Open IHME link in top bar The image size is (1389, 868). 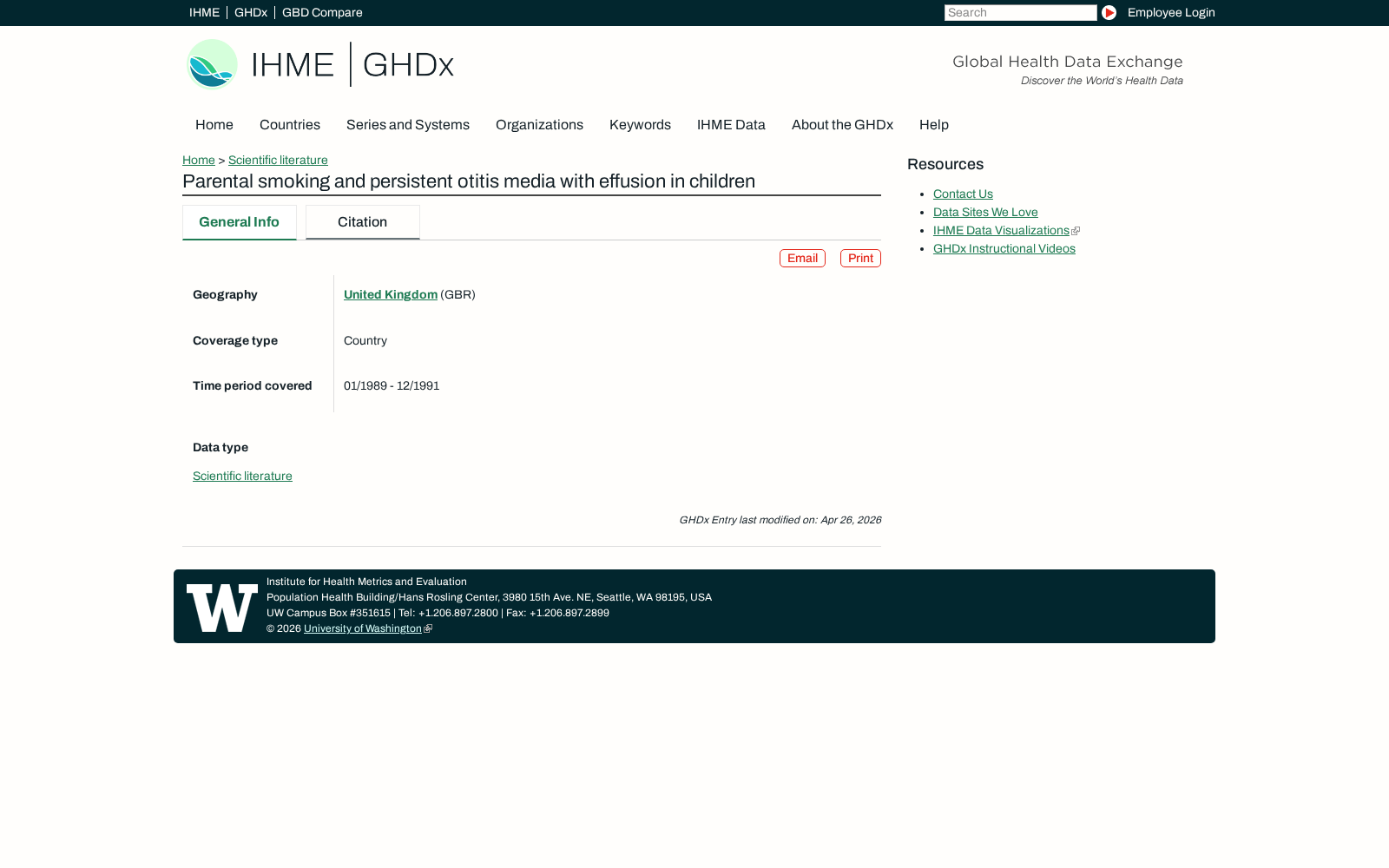pyautogui.click(x=205, y=12)
